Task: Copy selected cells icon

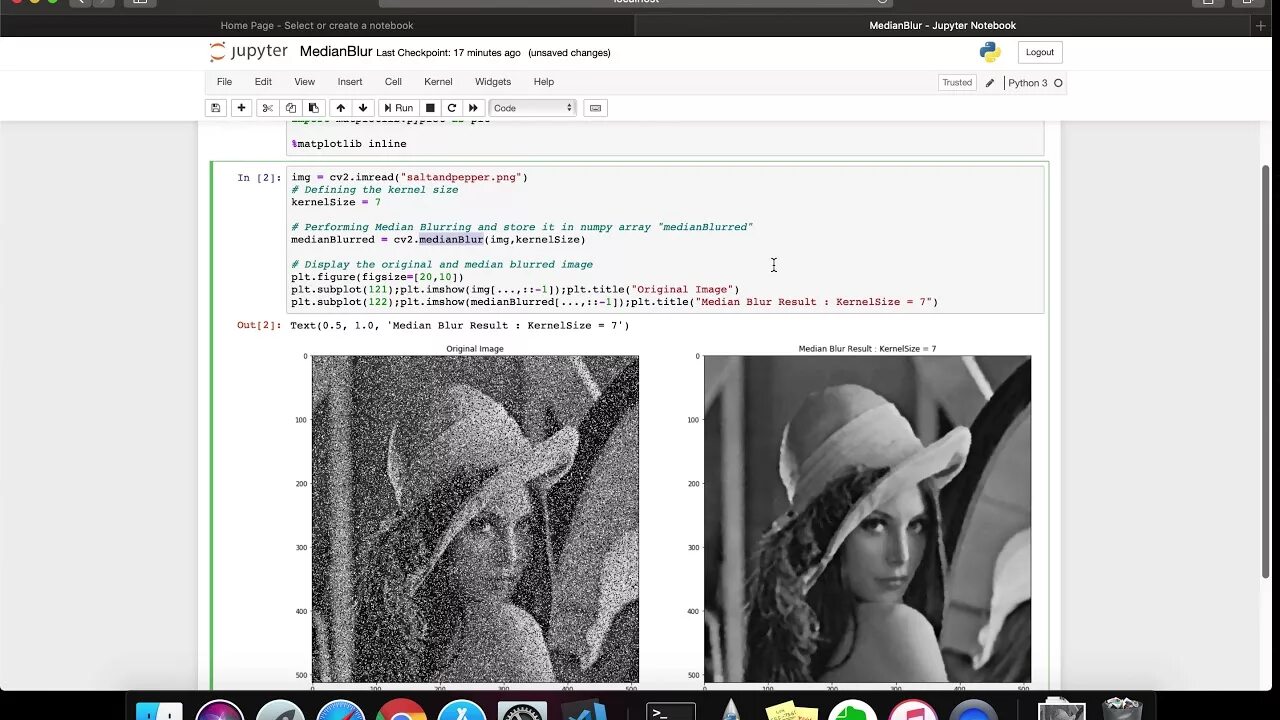Action: (291, 108)
